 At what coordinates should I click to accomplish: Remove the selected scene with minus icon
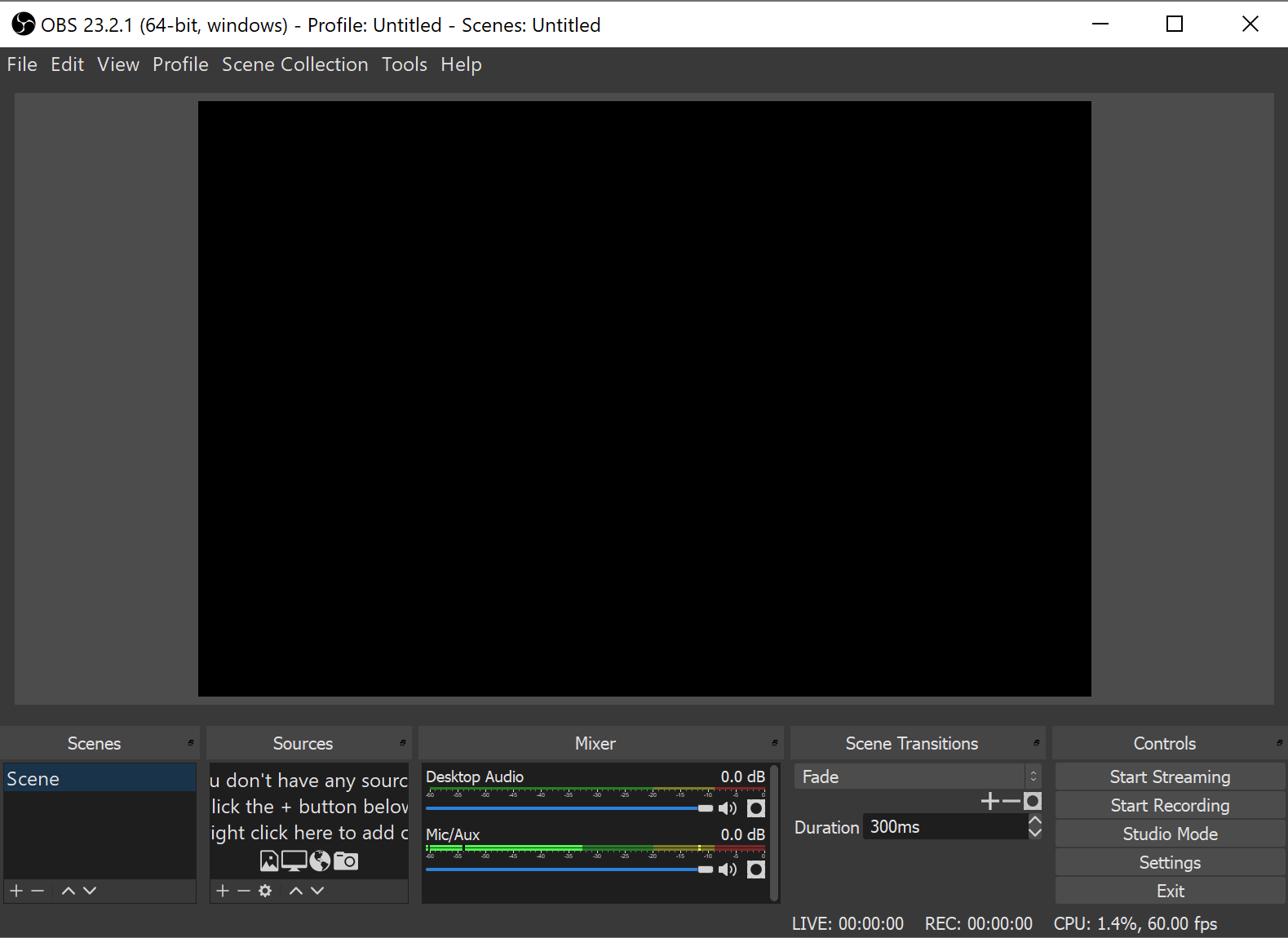point(38,891)
